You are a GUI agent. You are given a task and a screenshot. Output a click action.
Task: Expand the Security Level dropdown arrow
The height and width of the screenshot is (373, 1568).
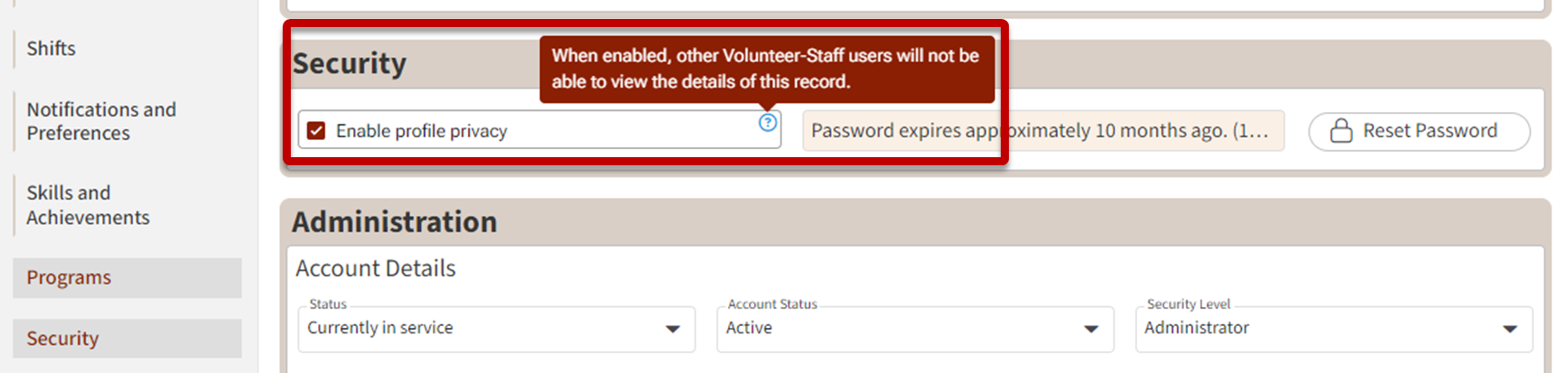click(1509, 329)
